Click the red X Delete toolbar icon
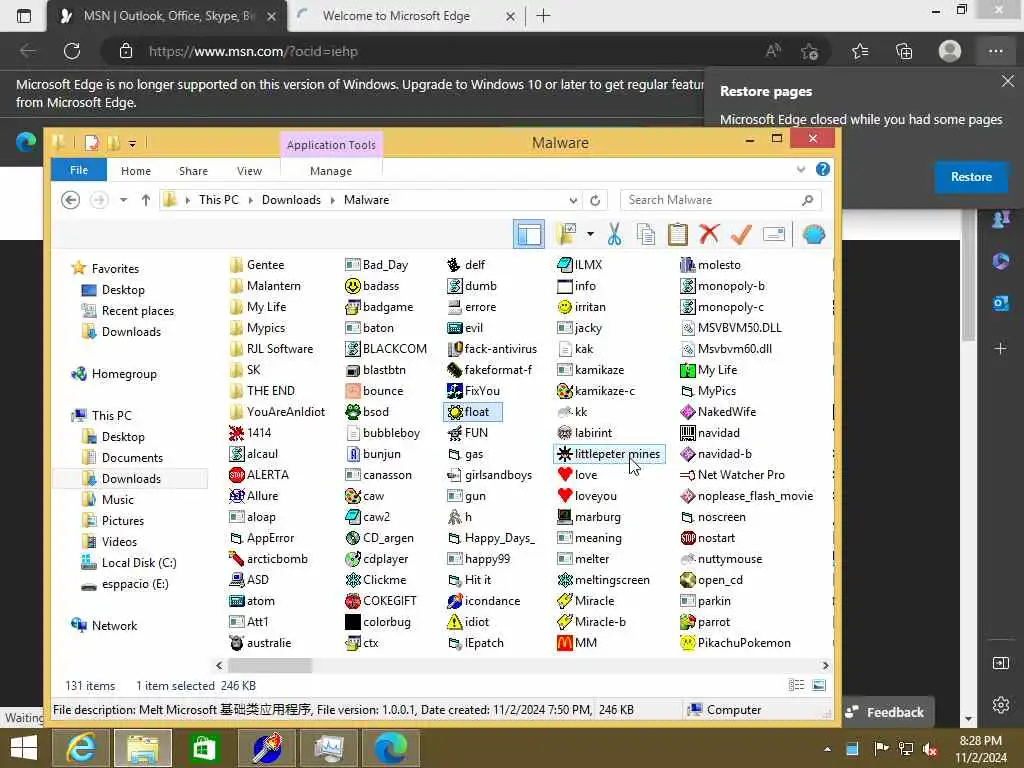 point(709,234)
